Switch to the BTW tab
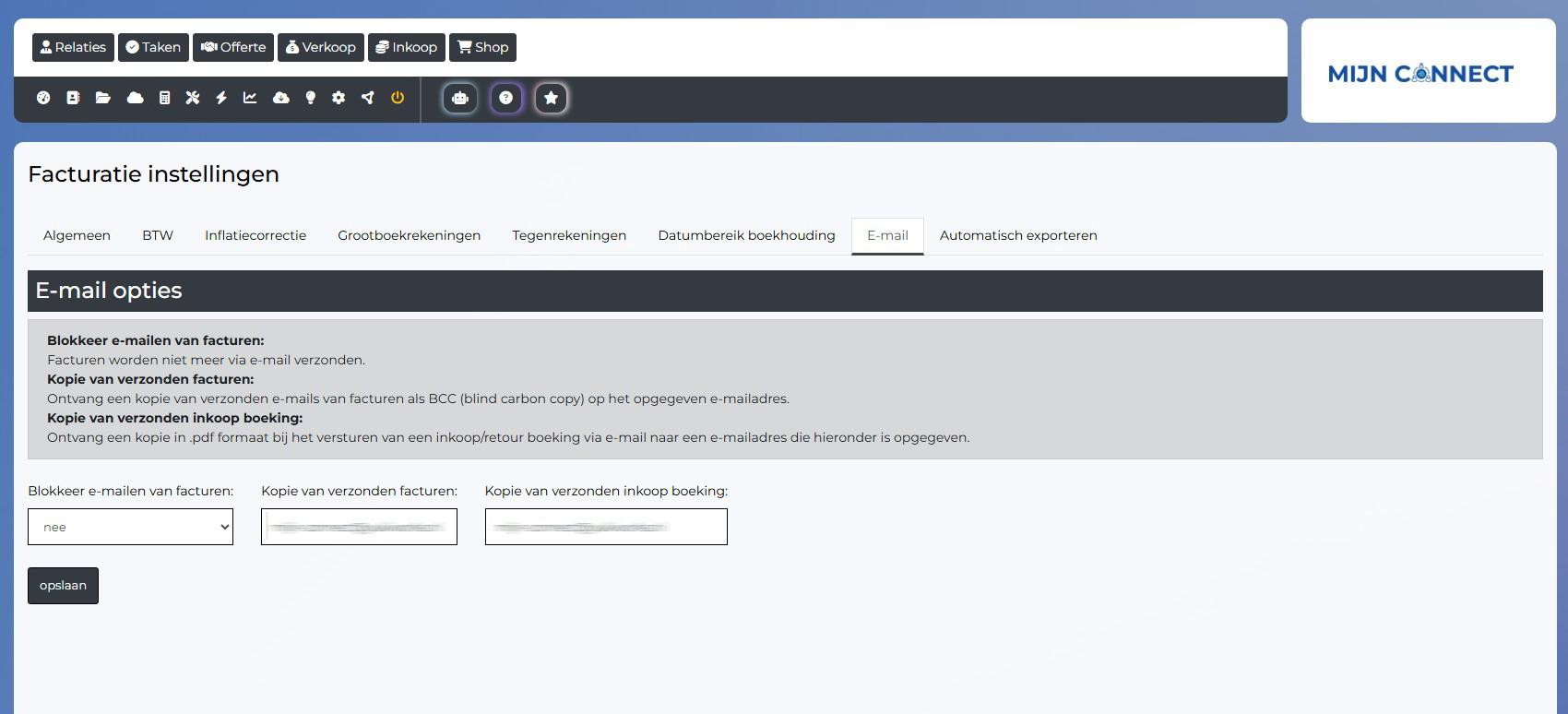The image size is (1568, 714). (x=158, y=235)
